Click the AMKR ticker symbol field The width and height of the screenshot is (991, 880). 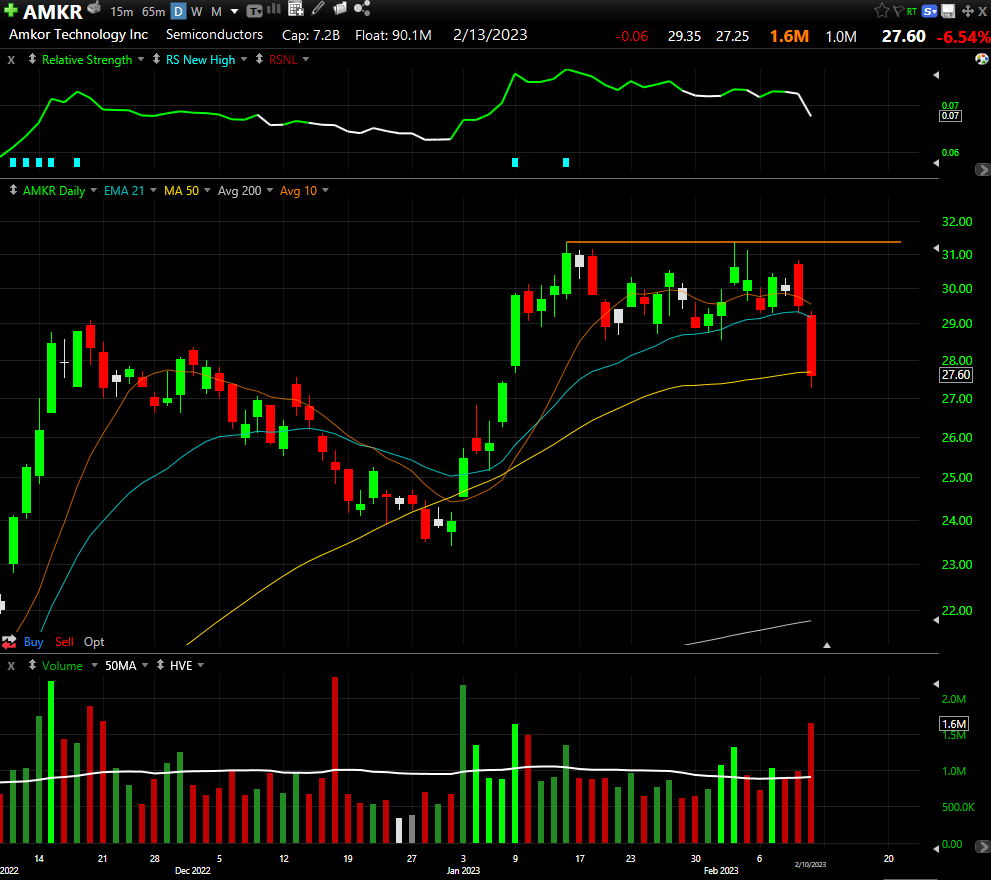pos(53,11)
